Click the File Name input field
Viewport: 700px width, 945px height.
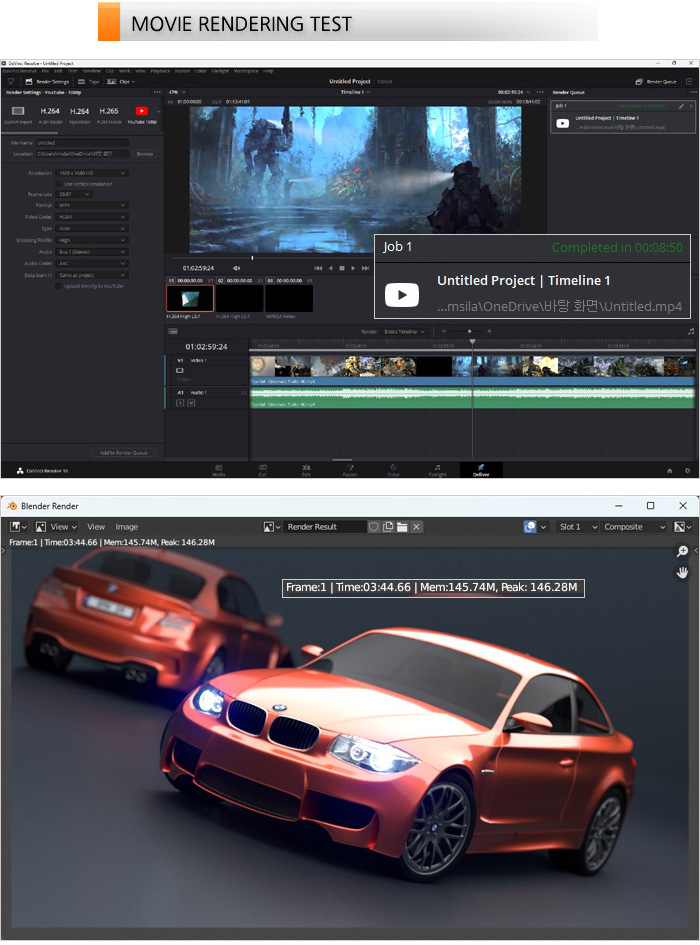click(82, 143)
